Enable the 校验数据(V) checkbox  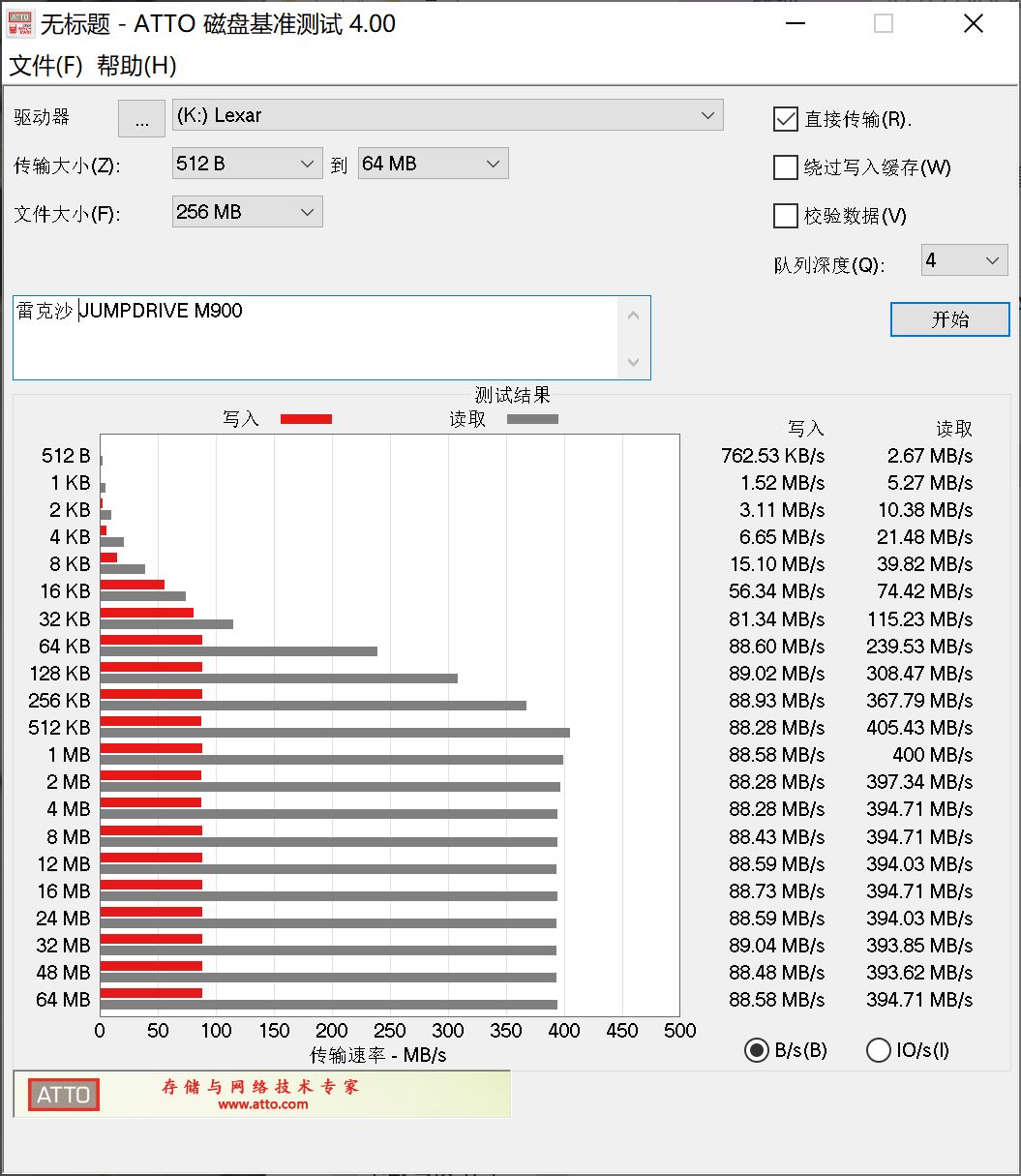785,216
